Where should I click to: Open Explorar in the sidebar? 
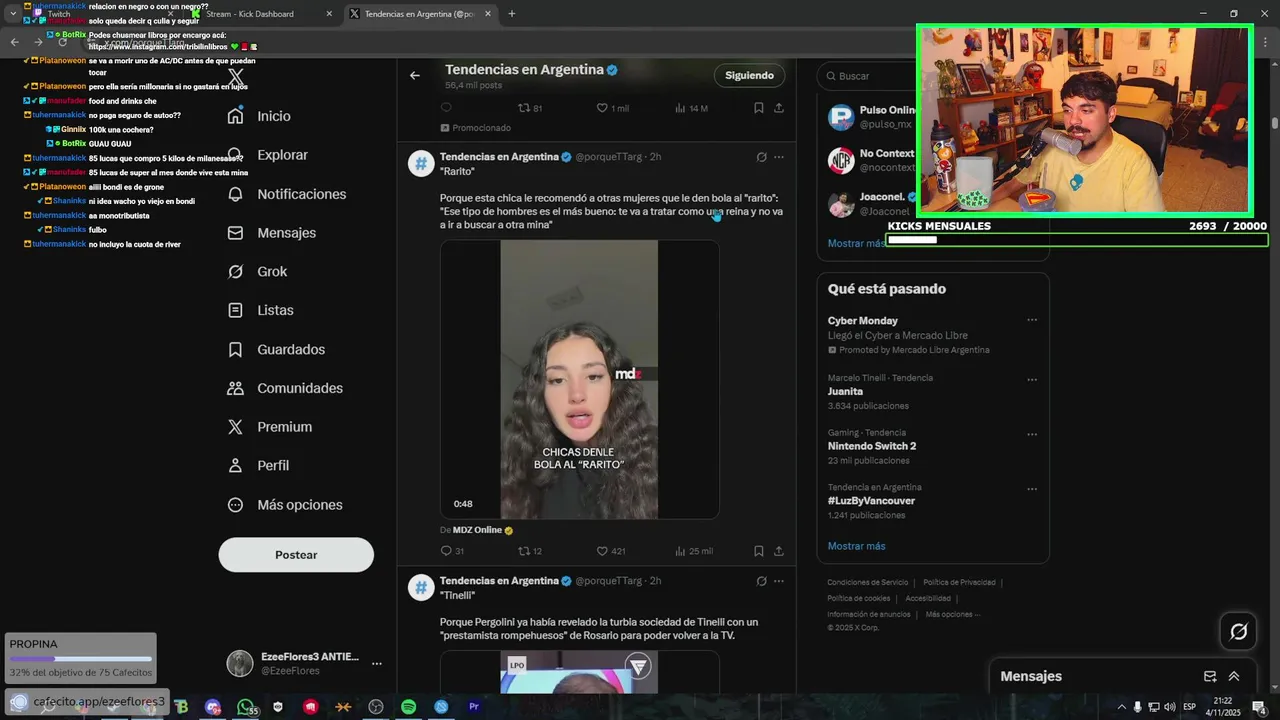(268, 155)
